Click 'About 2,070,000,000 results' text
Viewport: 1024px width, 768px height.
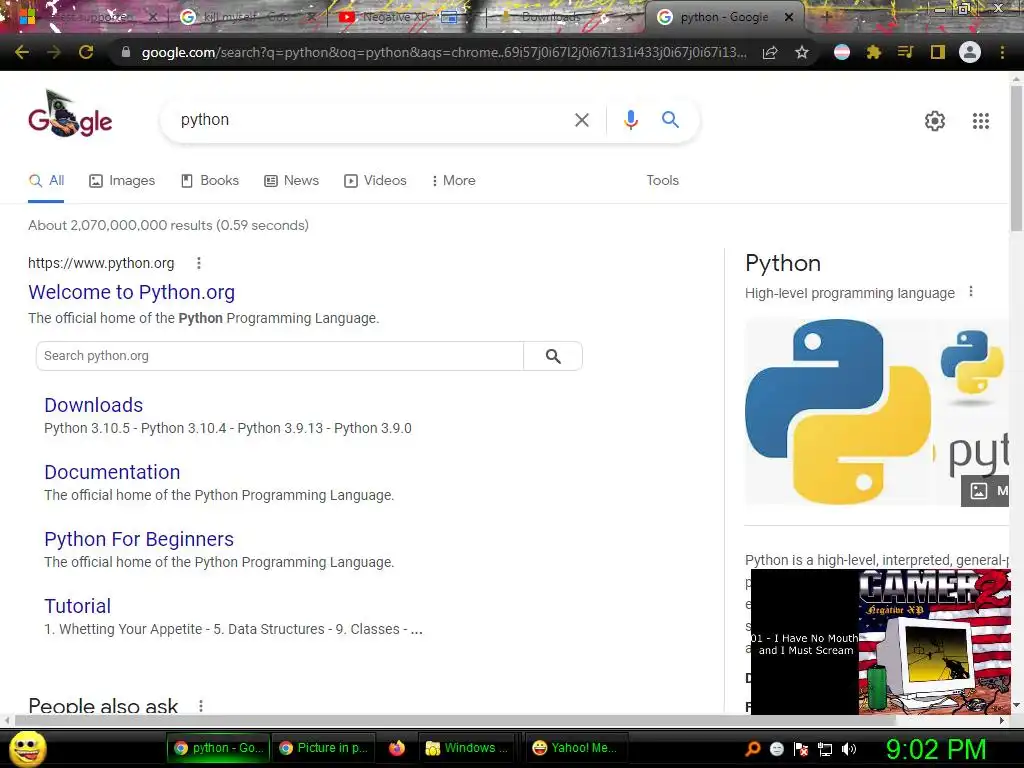[x=120, y=225]
